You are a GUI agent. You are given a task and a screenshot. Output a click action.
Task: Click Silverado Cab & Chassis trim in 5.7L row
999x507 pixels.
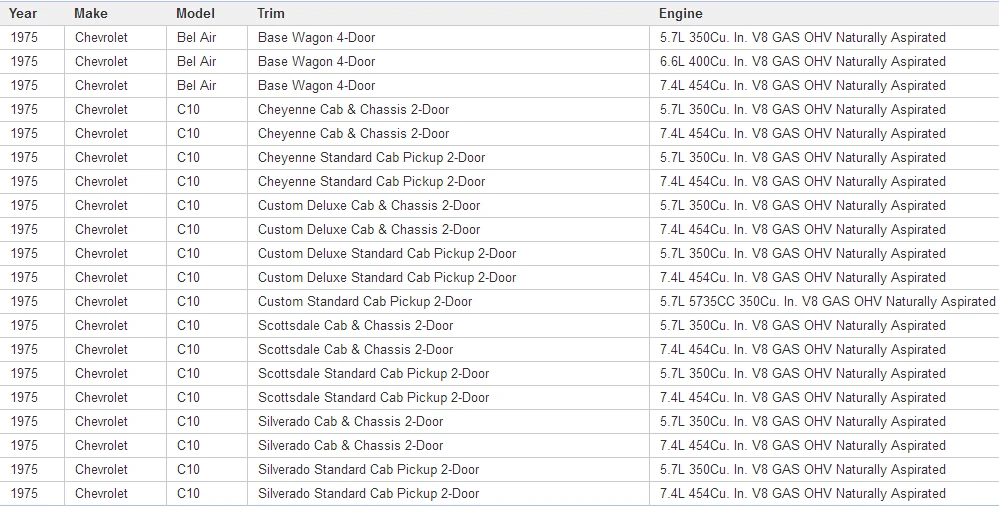449,422
